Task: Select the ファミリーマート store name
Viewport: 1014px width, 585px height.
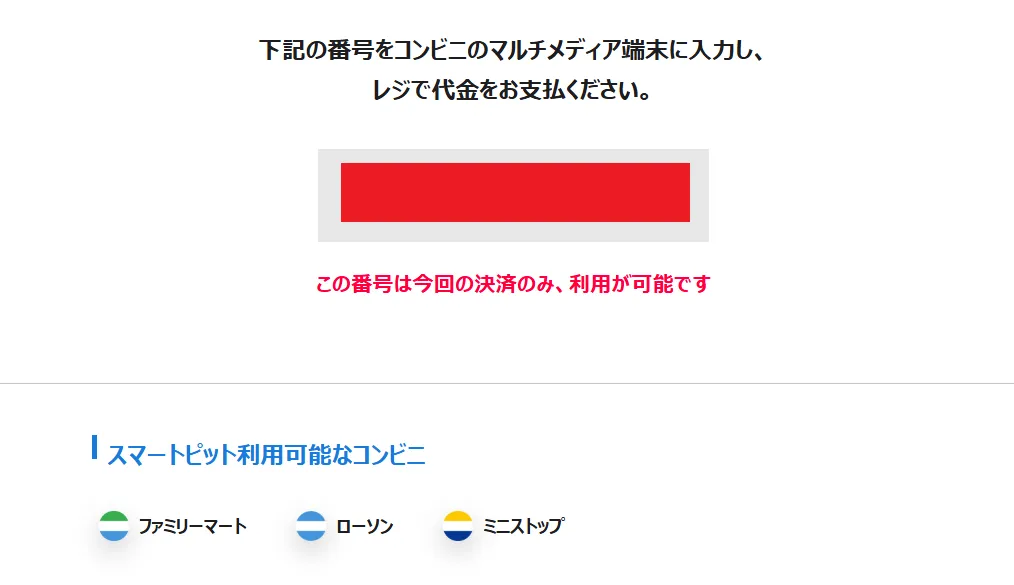Action: click(192, 526)
